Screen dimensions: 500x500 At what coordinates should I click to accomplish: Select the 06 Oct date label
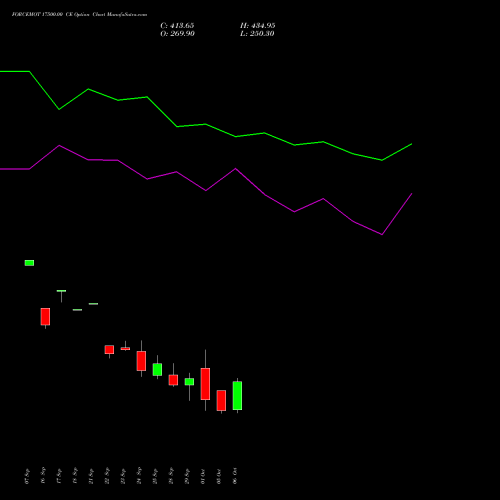(235, 476)
